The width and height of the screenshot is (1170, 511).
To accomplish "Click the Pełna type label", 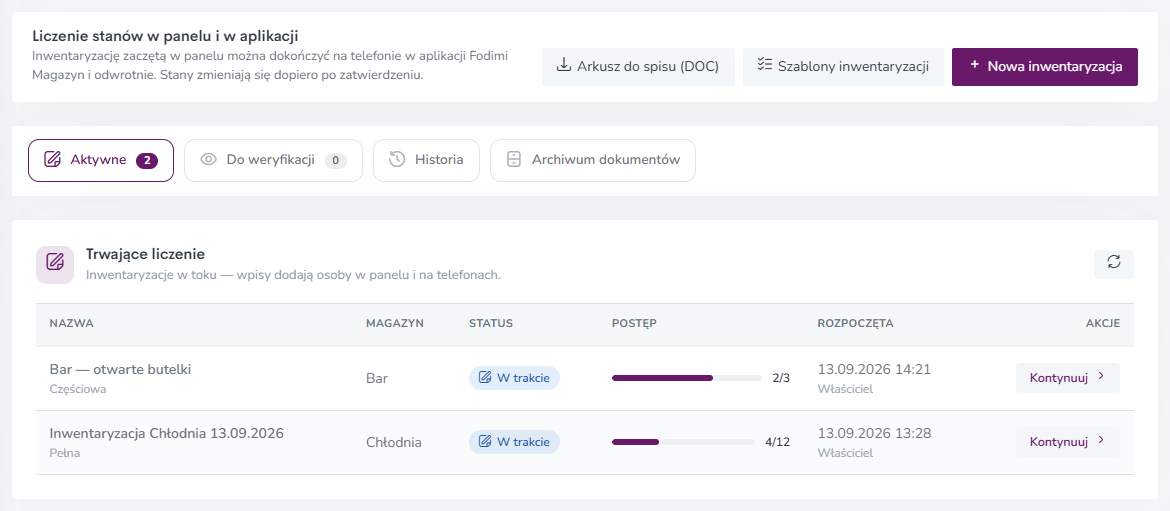I will pos(64,453).
